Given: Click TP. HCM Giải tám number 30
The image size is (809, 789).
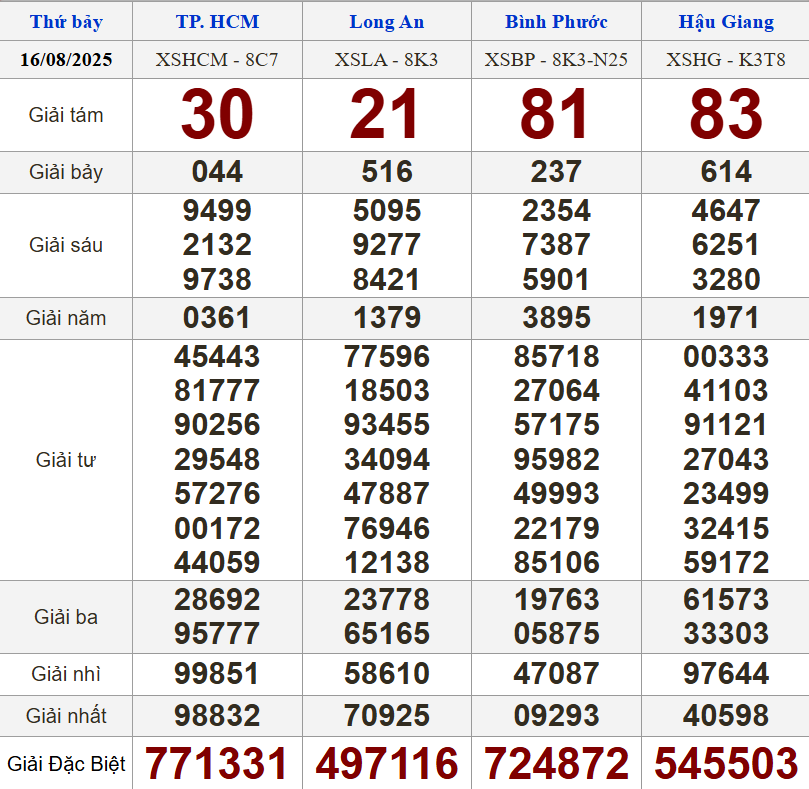Looking at the screenshot, I should click(217, 115).
